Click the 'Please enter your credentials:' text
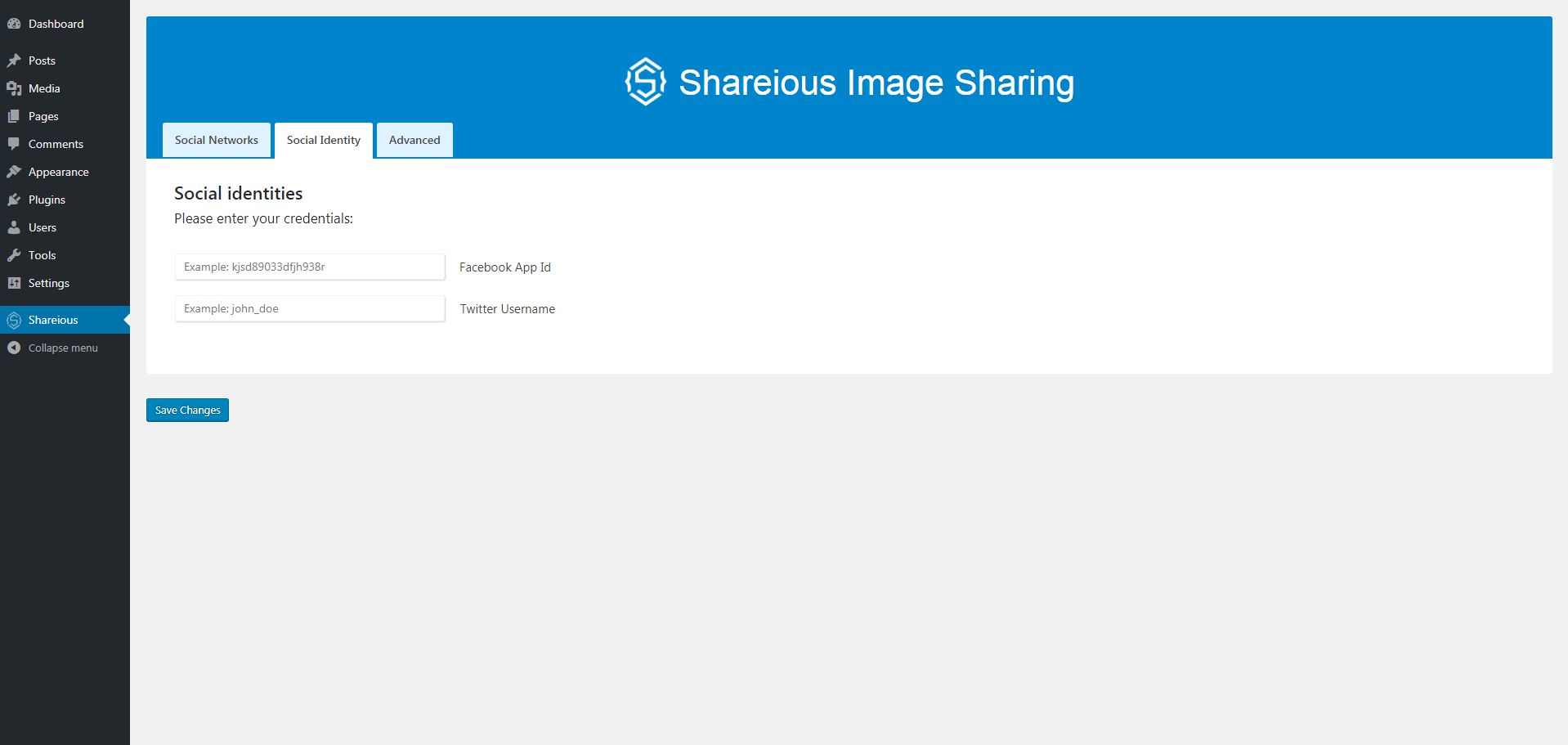The width and height of the screenshot is (1568, 745). click(x=264, y=218)
